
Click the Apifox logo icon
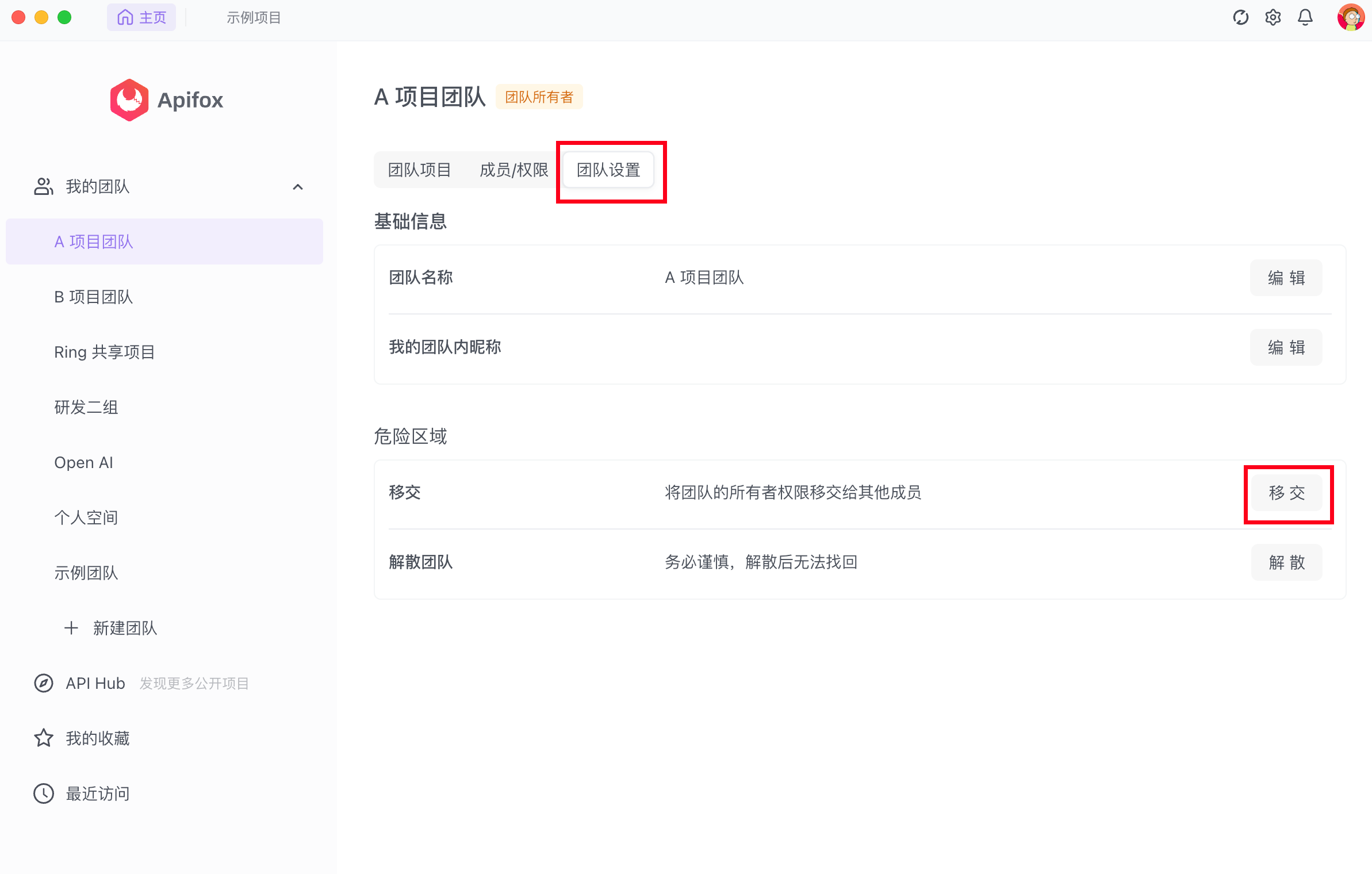129,100
